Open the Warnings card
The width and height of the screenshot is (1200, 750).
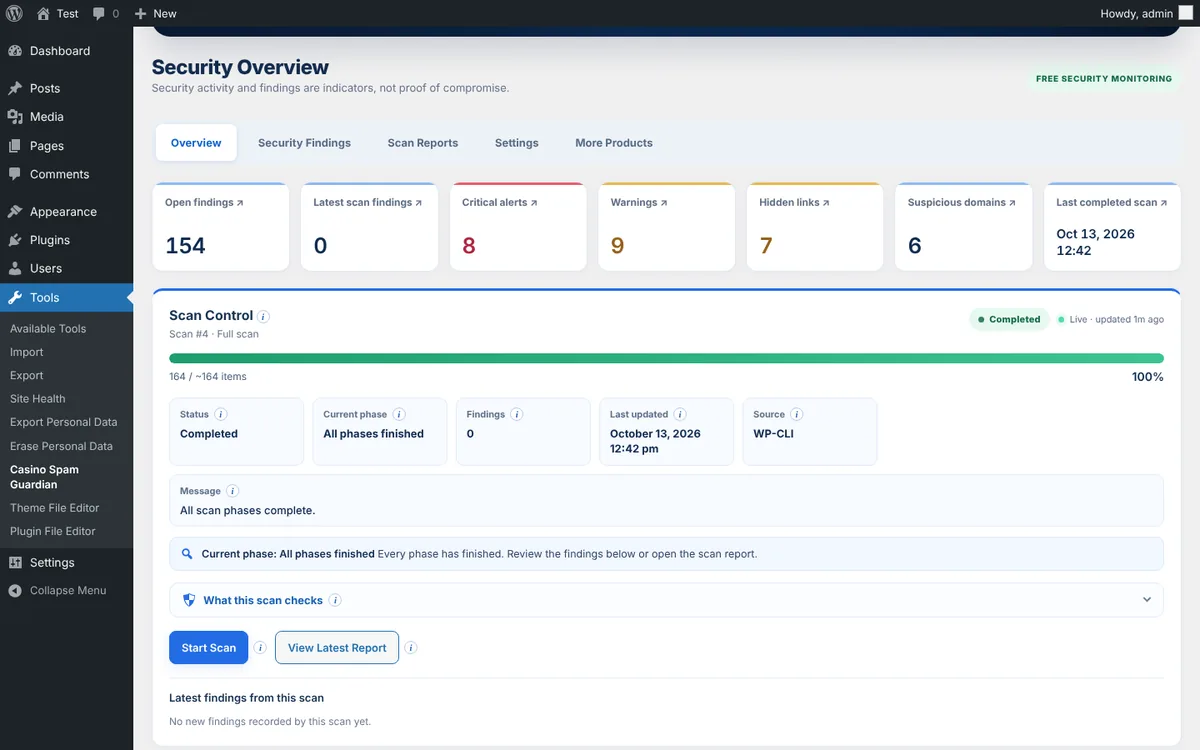coord(666,227)
